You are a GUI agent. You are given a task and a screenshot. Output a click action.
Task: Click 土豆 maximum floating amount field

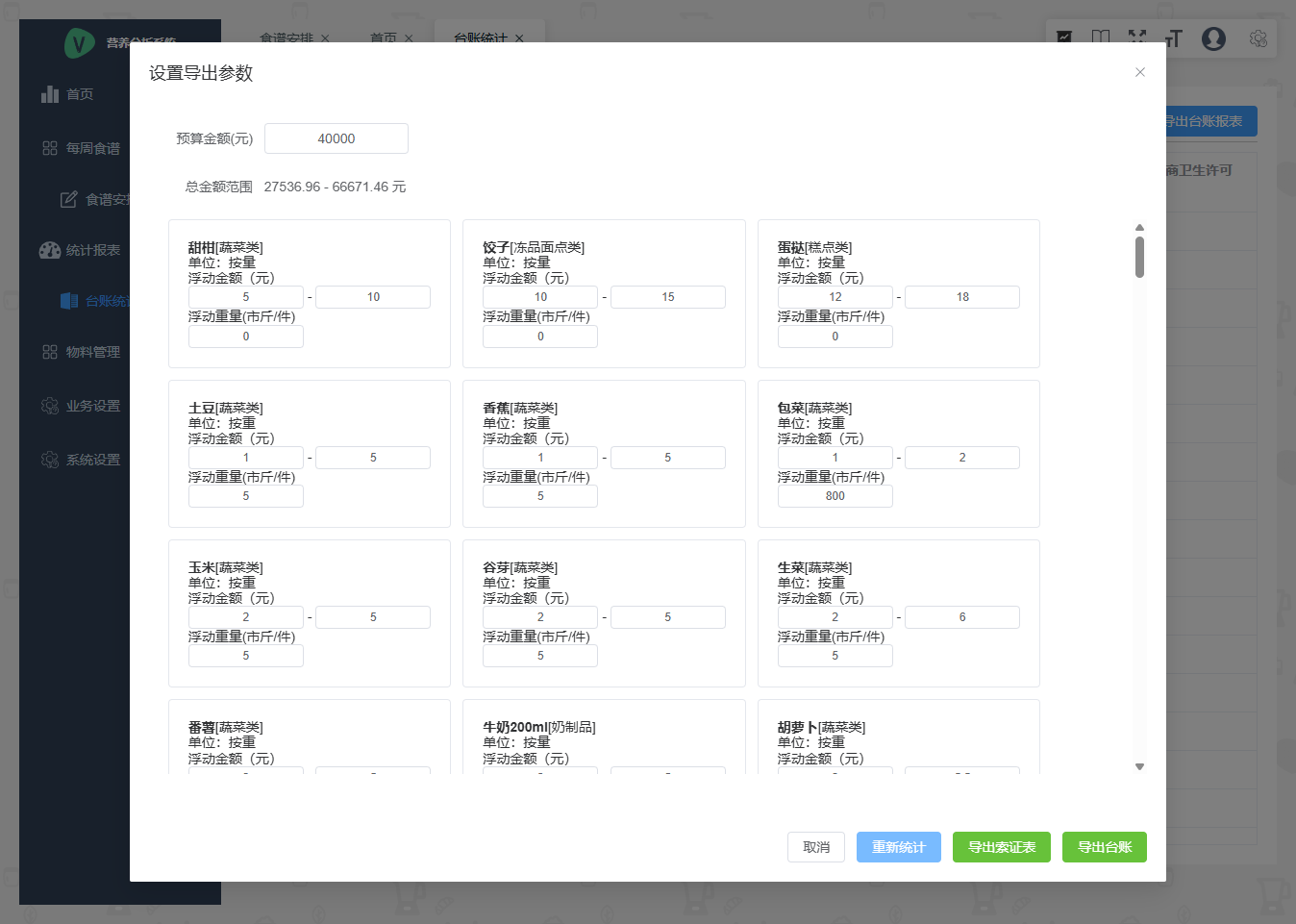(373, 458)
